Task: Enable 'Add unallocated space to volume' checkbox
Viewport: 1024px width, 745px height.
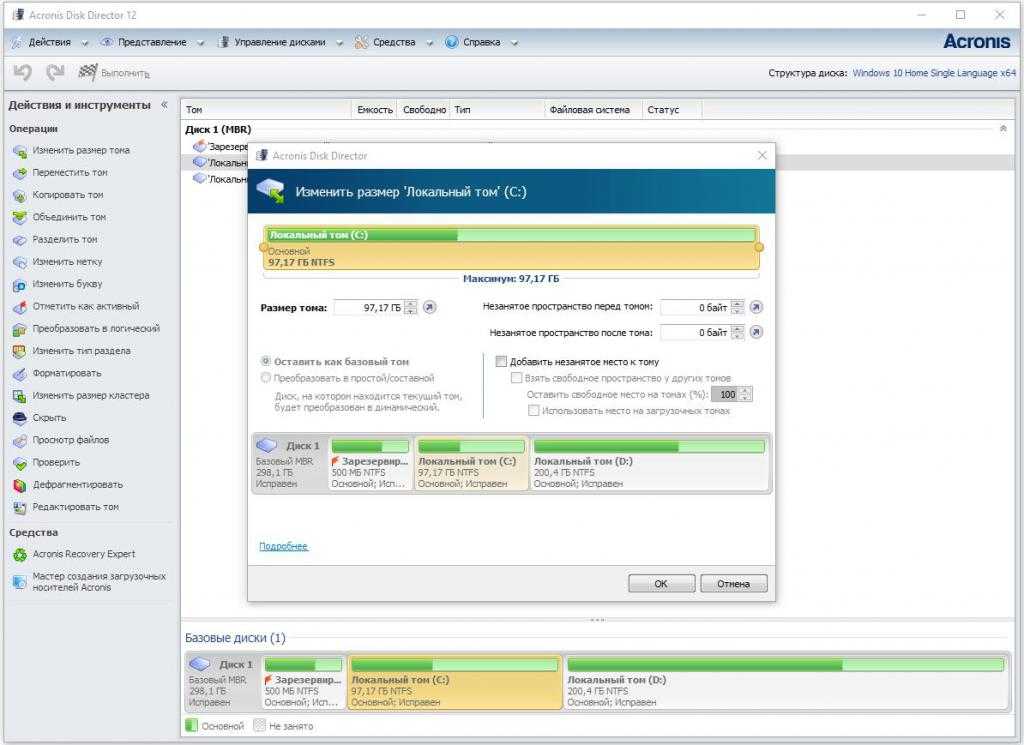Action: 502,362
